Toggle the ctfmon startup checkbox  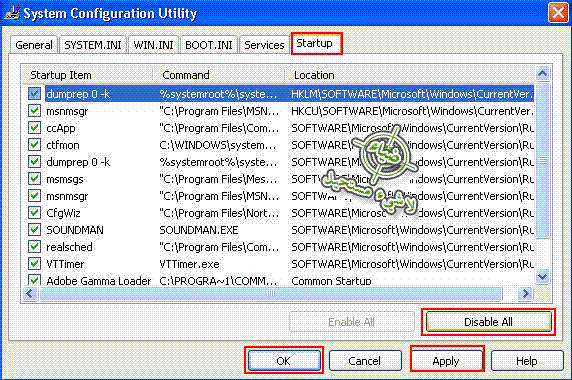click(34, 145)
